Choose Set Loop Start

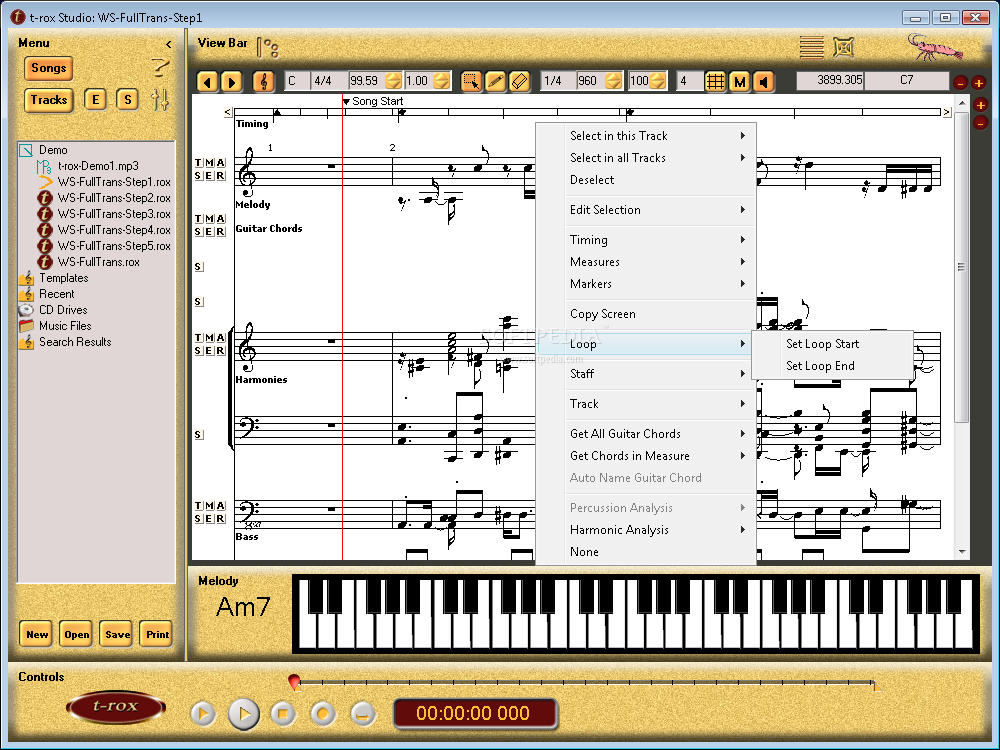pos(832,344)
